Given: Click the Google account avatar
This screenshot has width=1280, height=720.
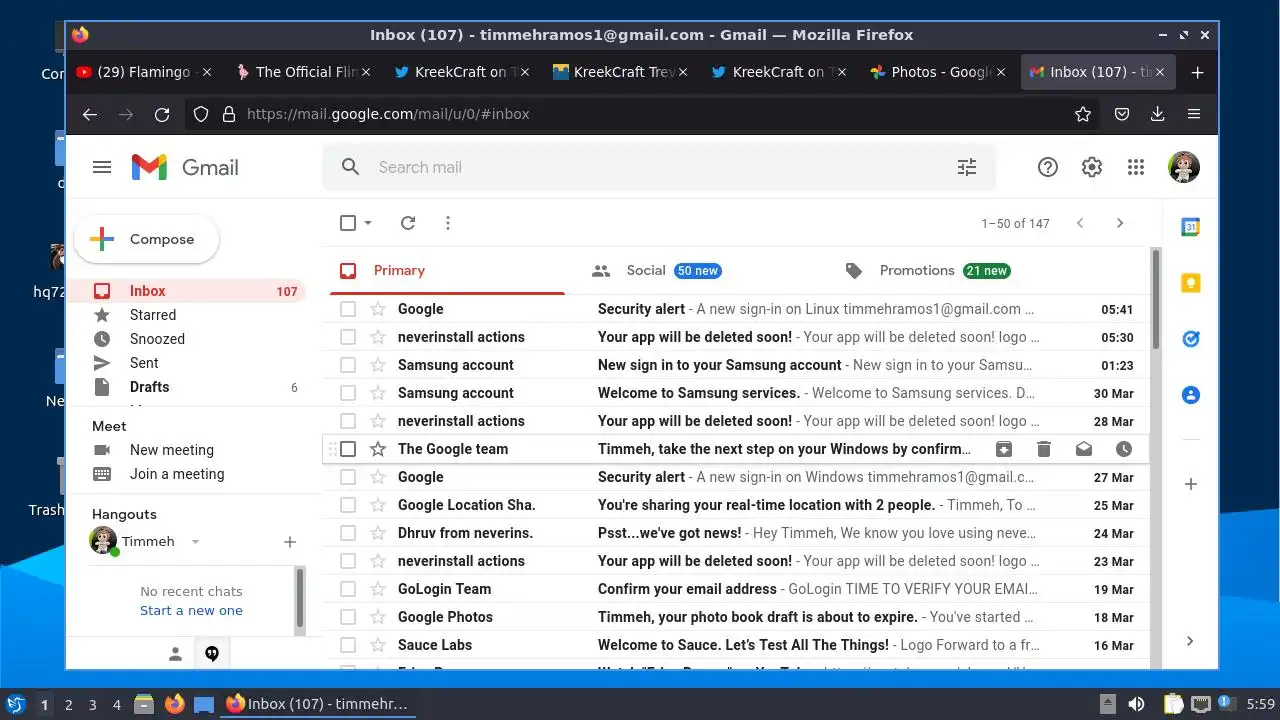Looking at the screenshot, I should [1184, 167].
